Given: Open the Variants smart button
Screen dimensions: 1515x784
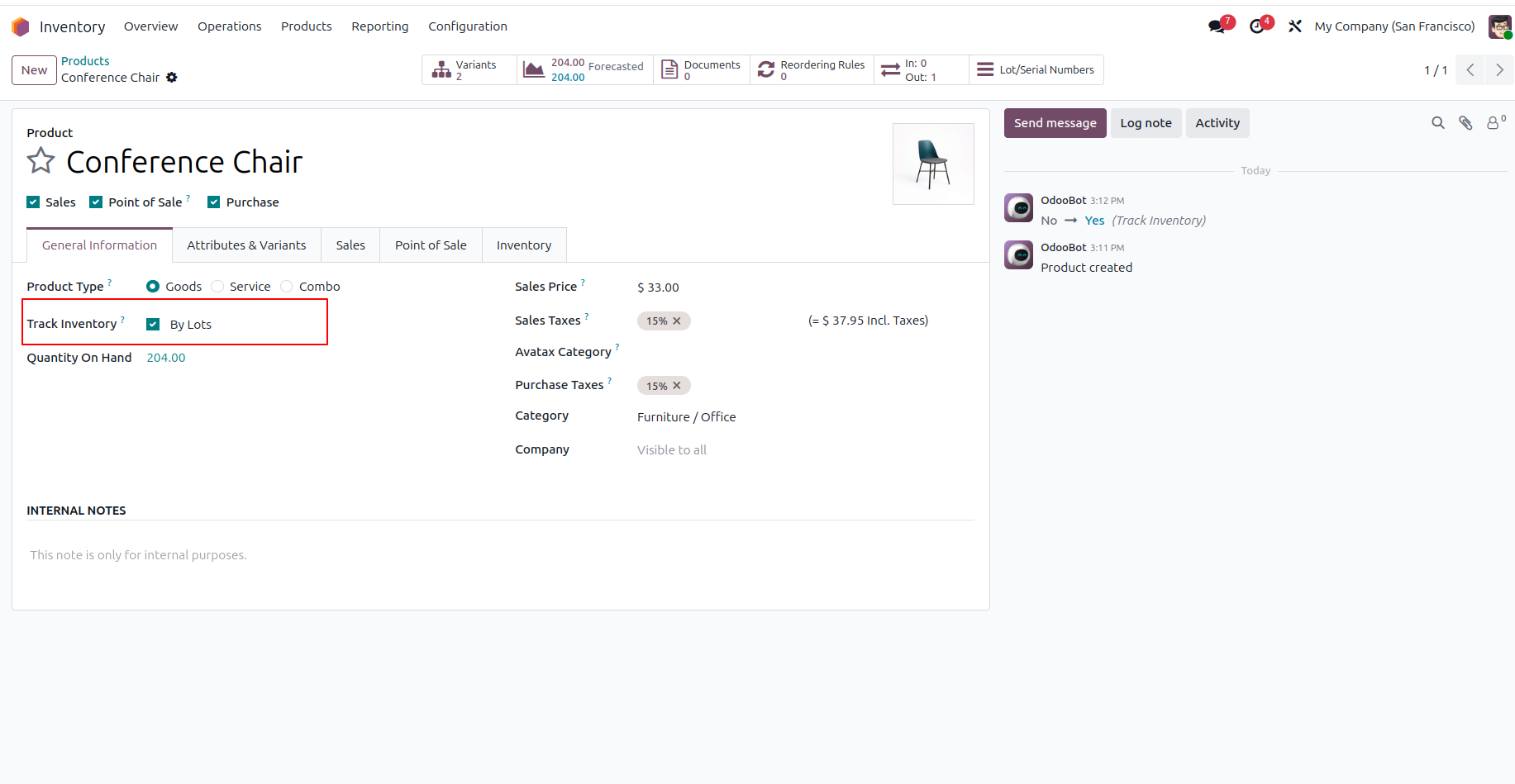Looking at the screenshot, I should [469, 70].
